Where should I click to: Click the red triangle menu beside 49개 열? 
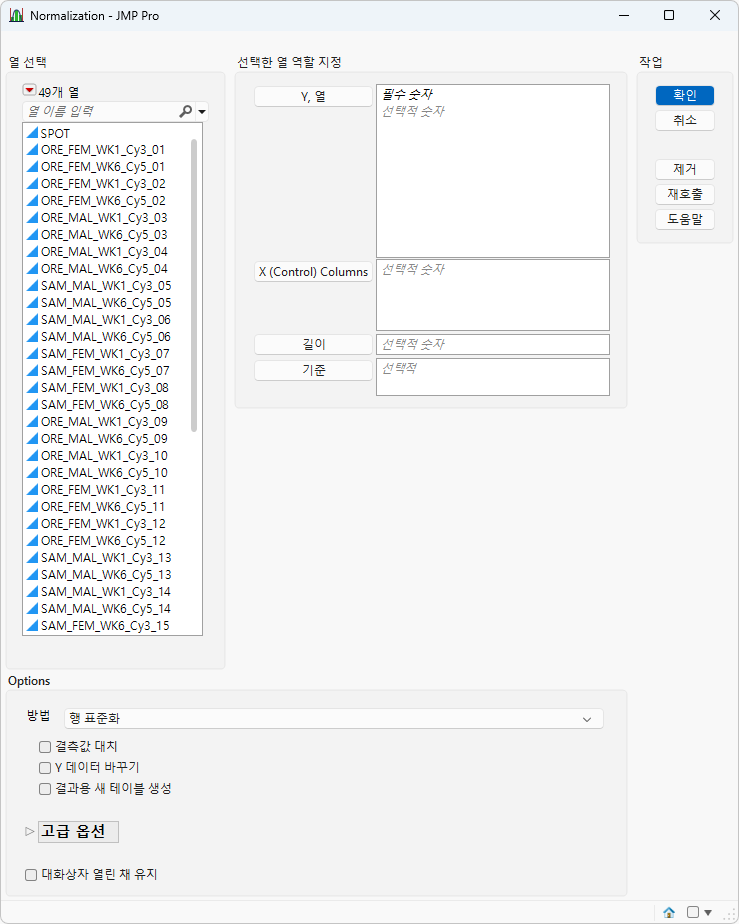[29, 90]
